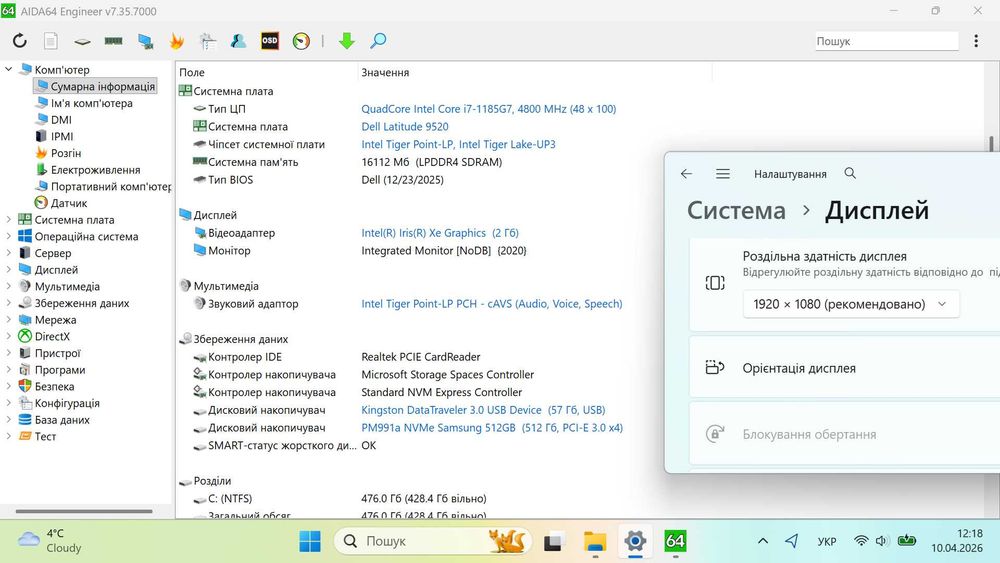Go back in the Settings window
Viewport: 1000px width, 563px height.
[686, 173]
